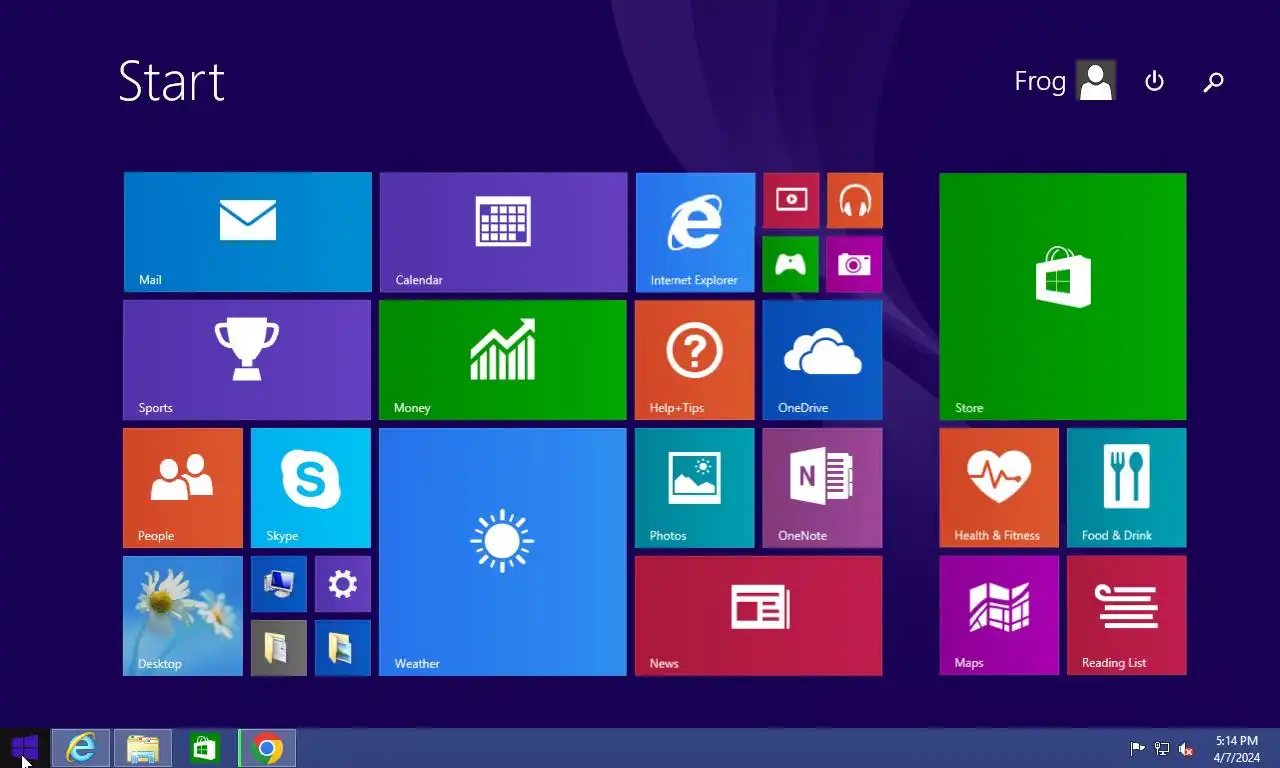This screenshot has width=1280, height=768.
Task: Open the green Games controller tile
Action: 791,264
